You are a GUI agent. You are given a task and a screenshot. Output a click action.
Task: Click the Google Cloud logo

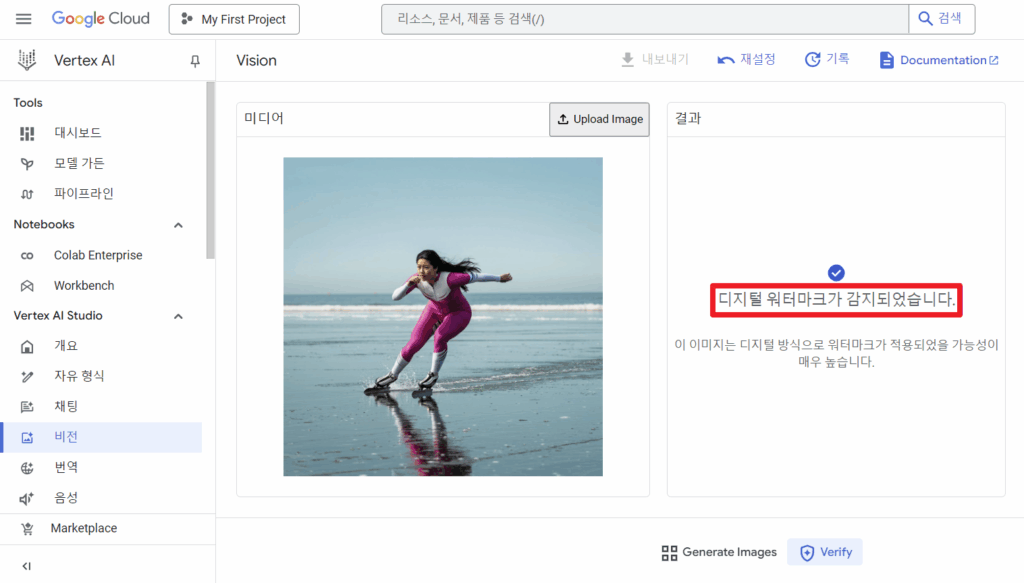click(101, 19)
